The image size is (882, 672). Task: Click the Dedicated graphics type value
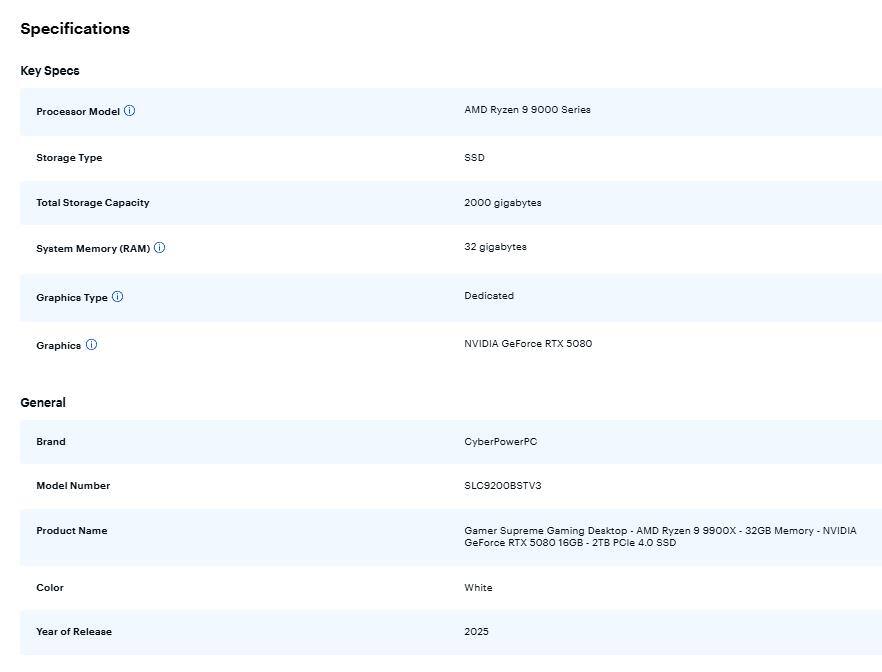tap(489, 296)
